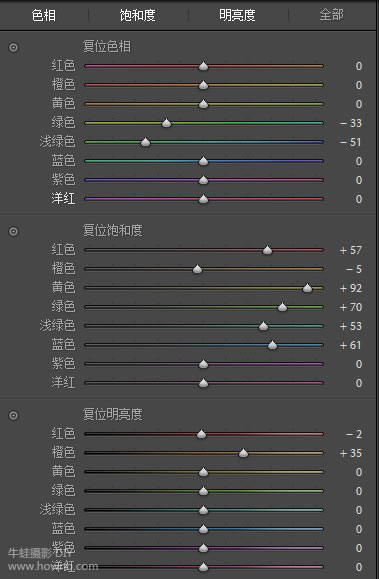This screenshot has height=579, width=379.
Task: Switch to the 全部 tab
Action: pos(331,15)
